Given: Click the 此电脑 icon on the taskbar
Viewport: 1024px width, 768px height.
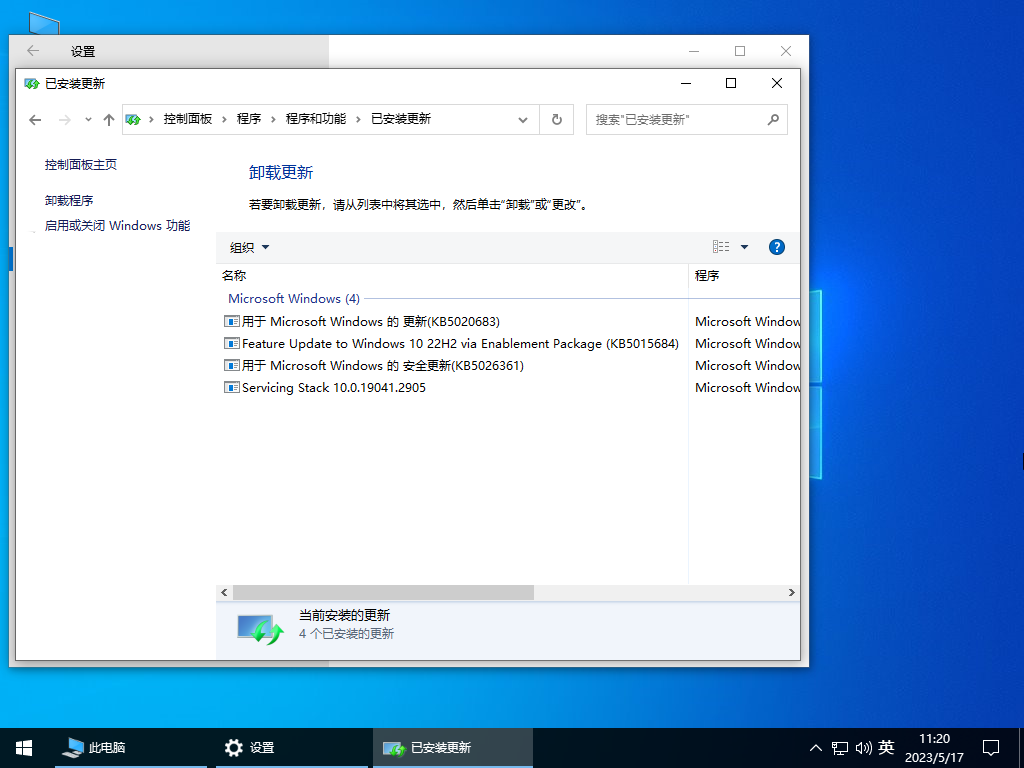Looking at the screenshot, I should 73,747.
